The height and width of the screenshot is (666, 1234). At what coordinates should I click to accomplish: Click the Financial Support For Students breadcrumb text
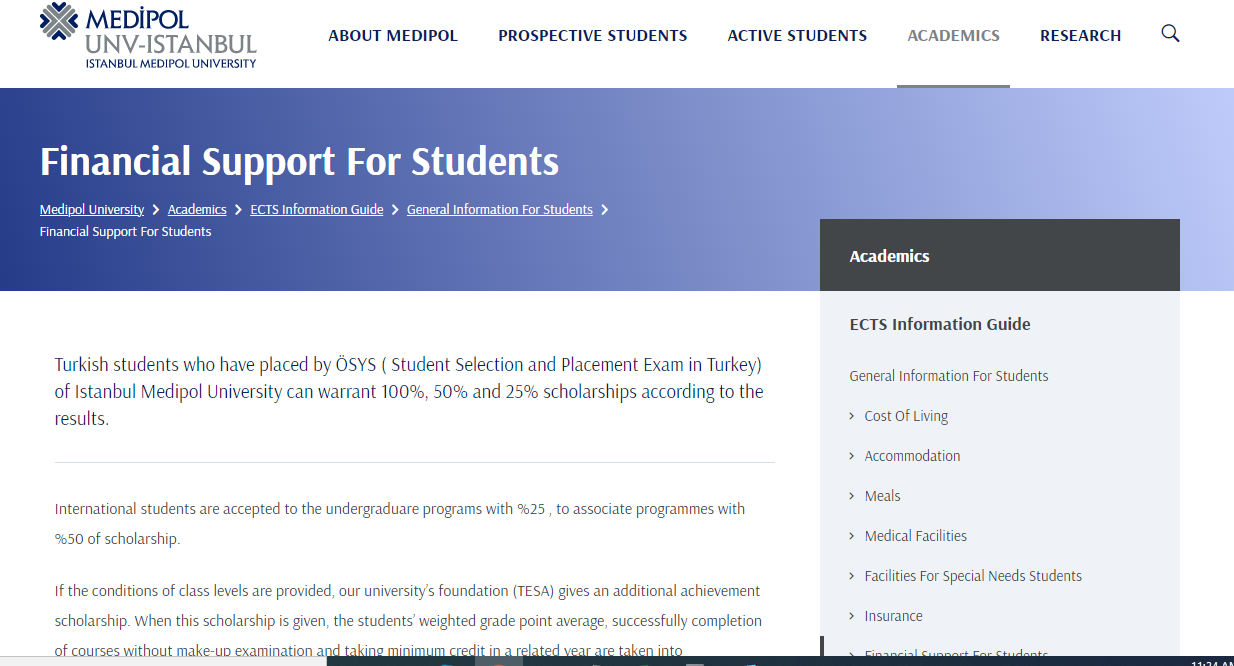[126, 232]
